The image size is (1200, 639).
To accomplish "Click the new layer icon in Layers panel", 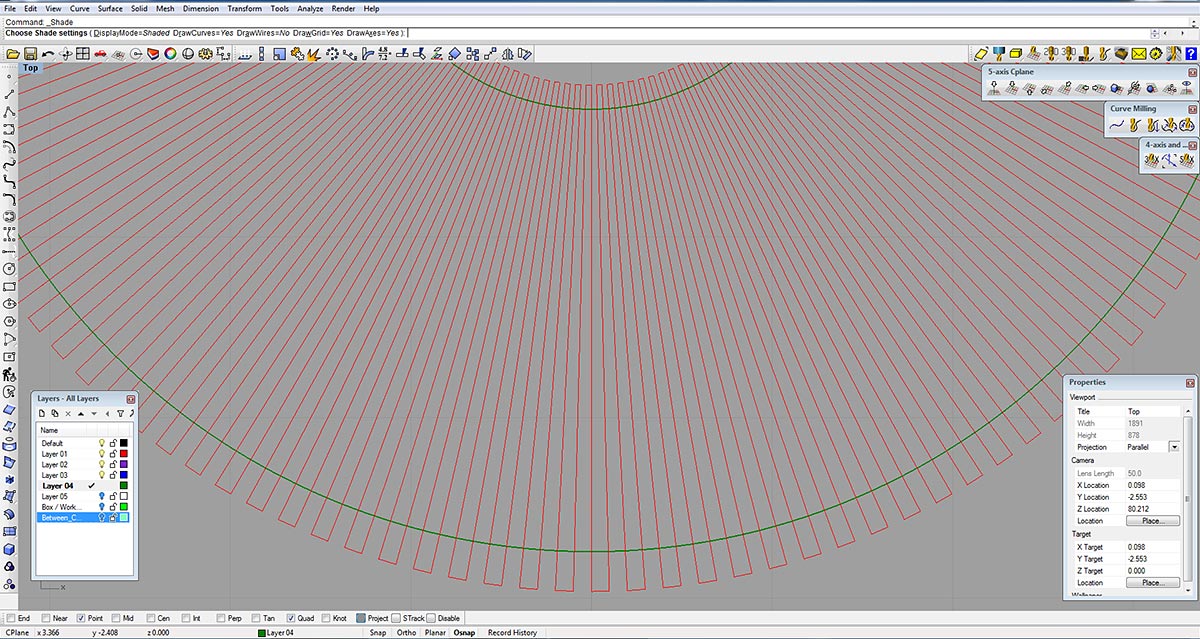I will coord(42,413).
